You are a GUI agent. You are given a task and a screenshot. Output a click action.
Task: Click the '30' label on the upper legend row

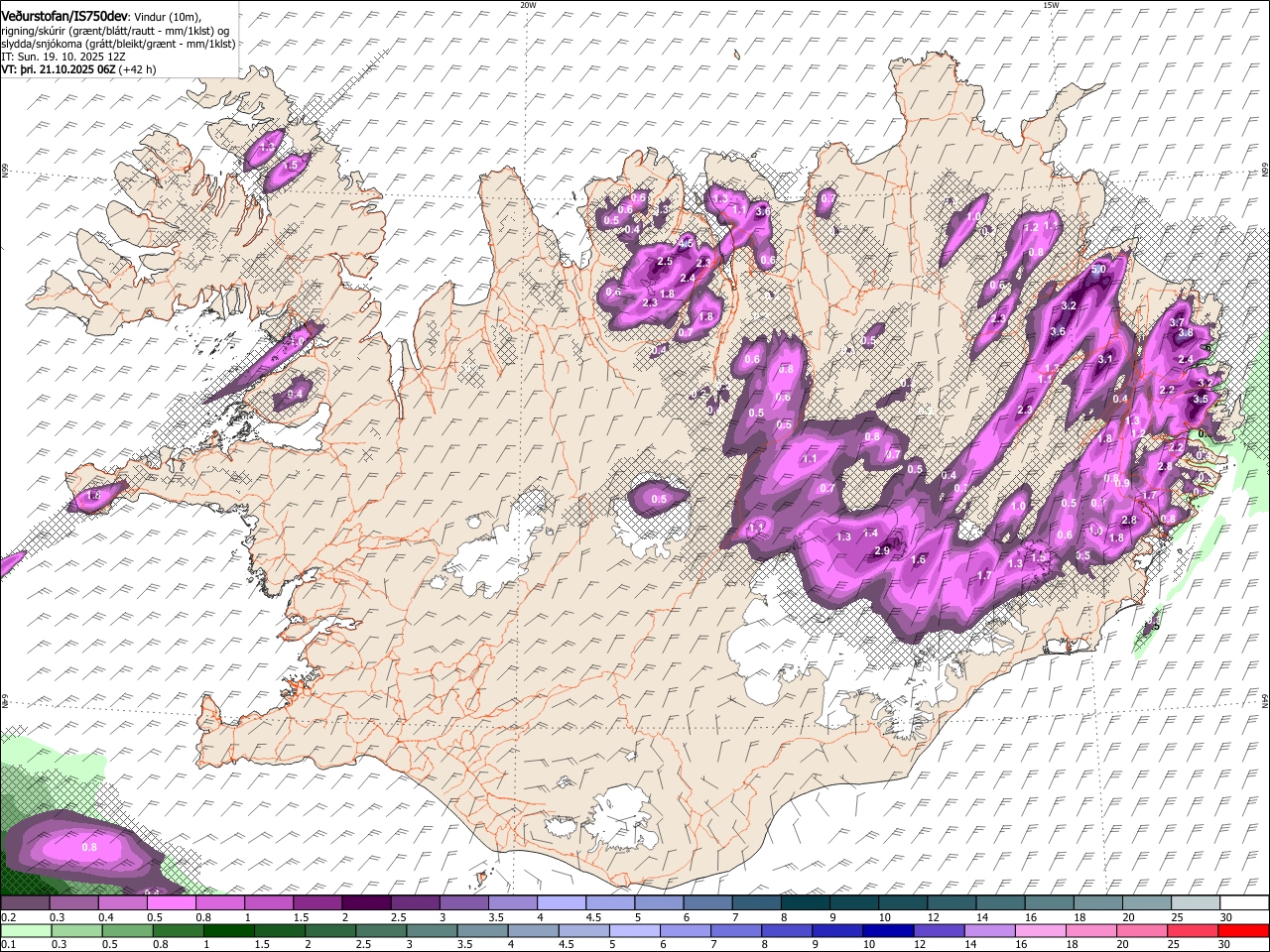click(x=1225, y=917)
